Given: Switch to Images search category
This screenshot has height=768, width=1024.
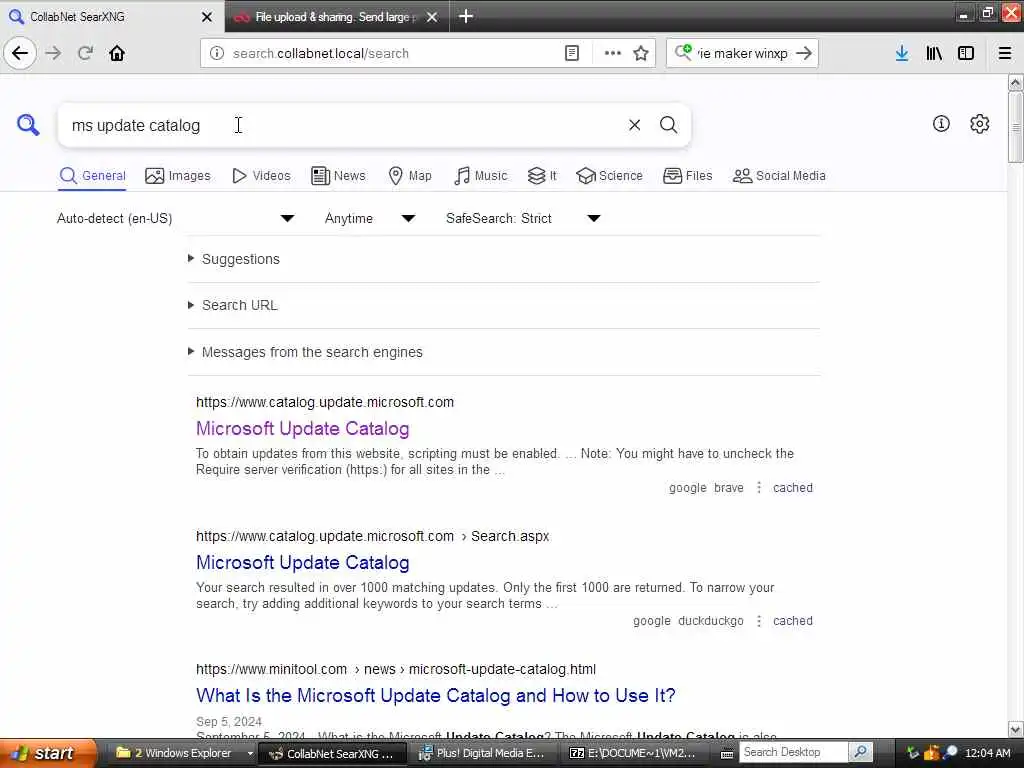Looking at the screenshot, I should click(178, 176).
